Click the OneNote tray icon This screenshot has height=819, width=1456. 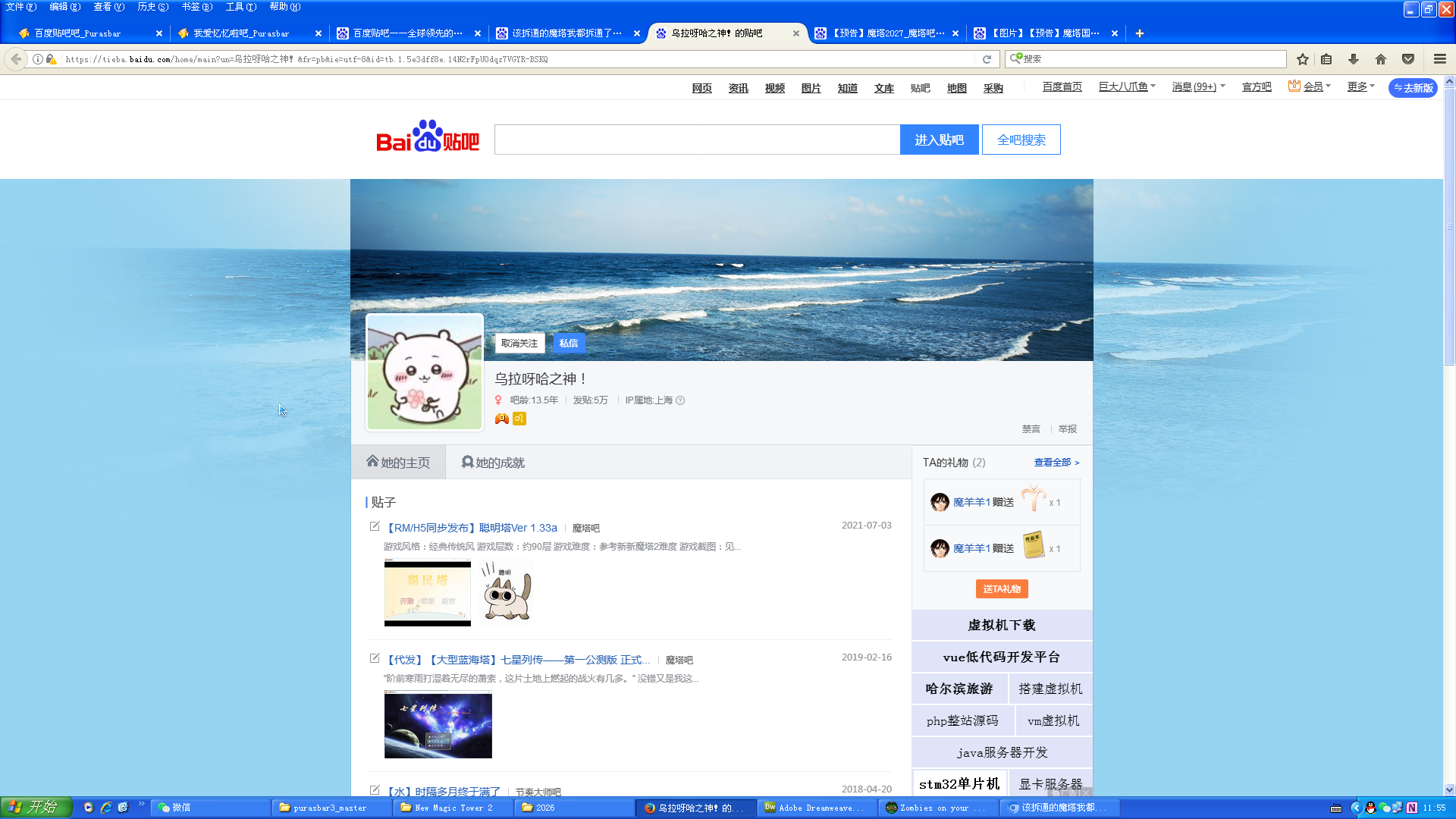tap(1412, 808)
